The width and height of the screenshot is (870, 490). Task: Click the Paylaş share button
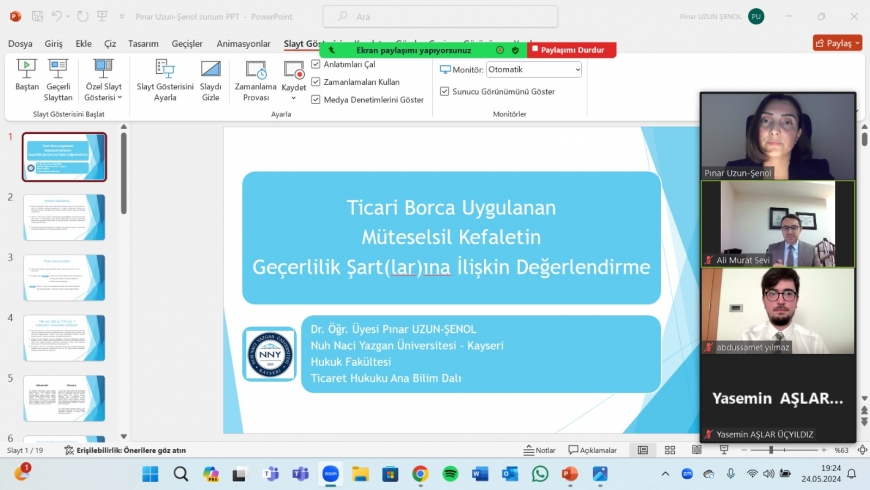[837, 43]
